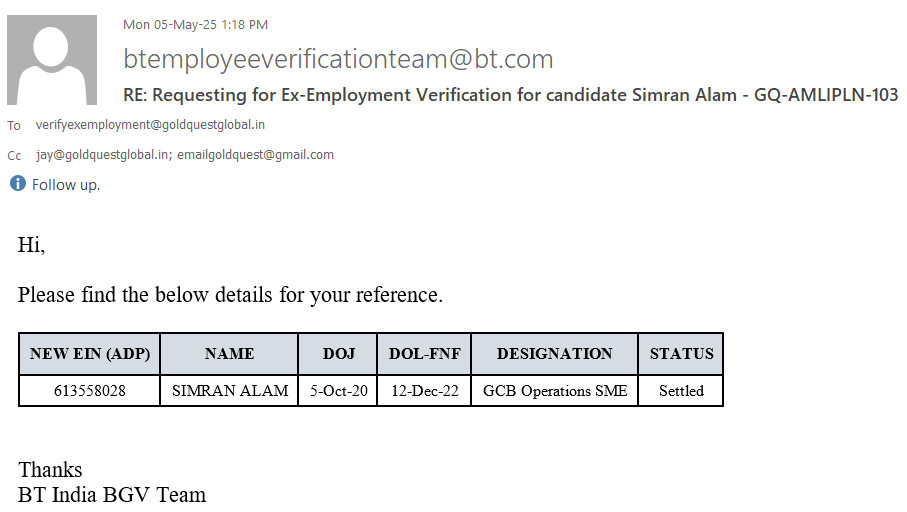This screenshot has height=512, width=907.
Task: Click the email subject line text
Action: tap(510, 95)
